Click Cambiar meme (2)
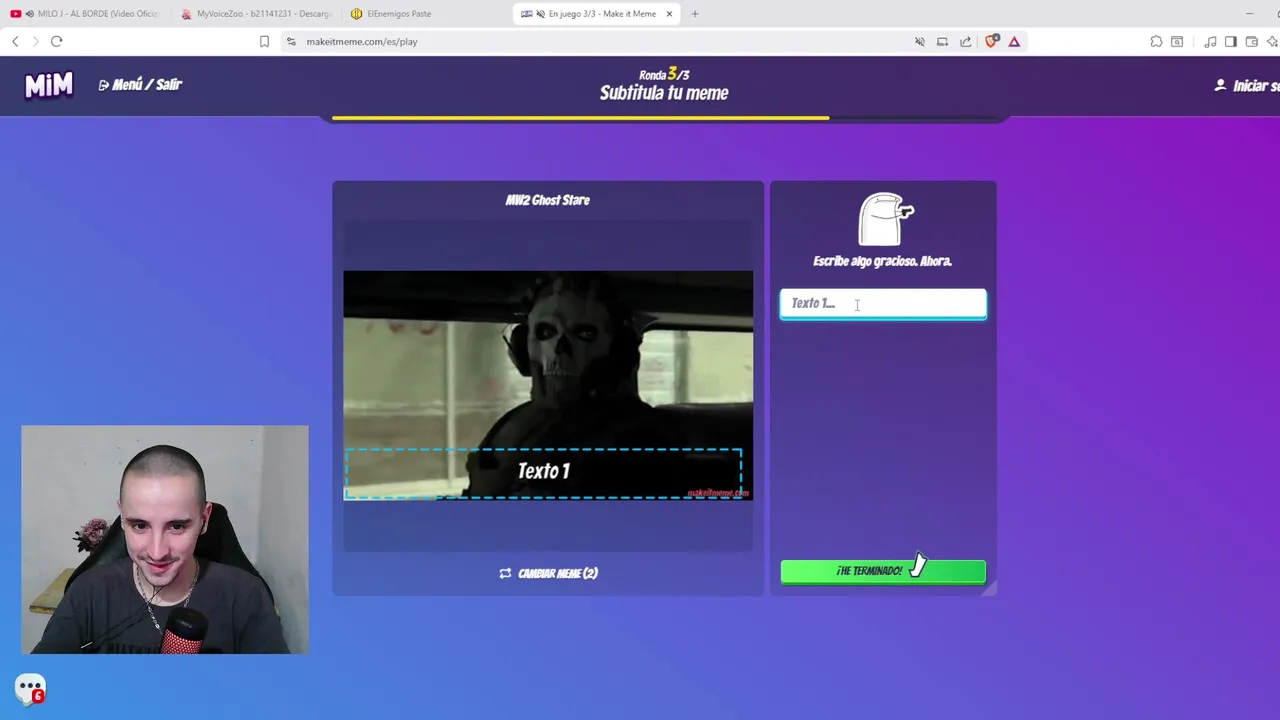 pyautogui.click(x=548, y=573)
